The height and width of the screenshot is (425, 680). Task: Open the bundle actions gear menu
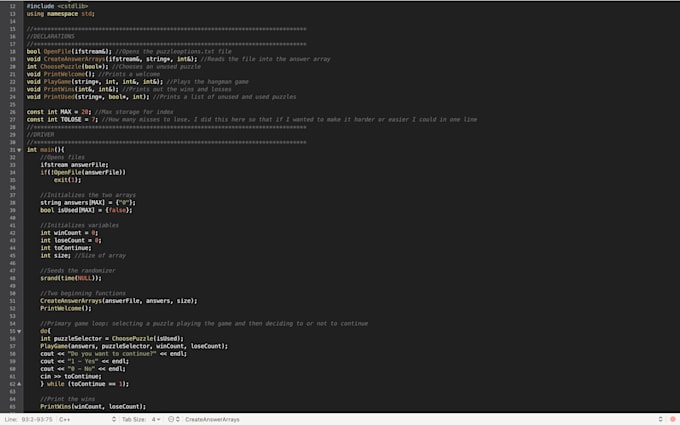tap(173, 419)
